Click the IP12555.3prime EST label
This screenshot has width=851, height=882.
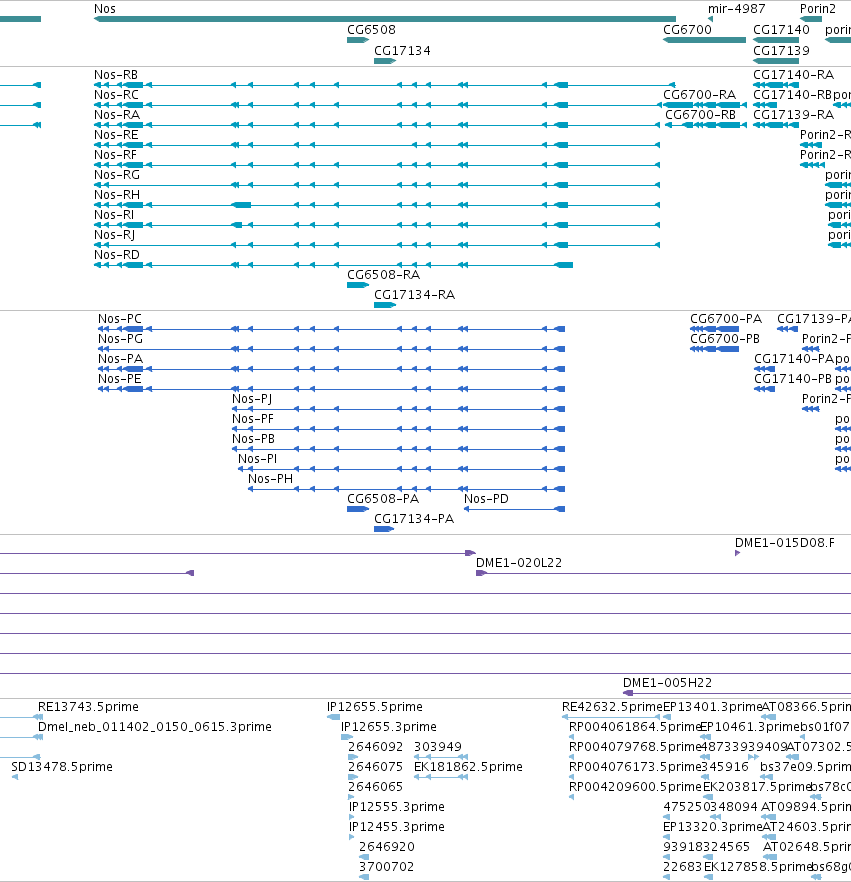pos(397,807)
